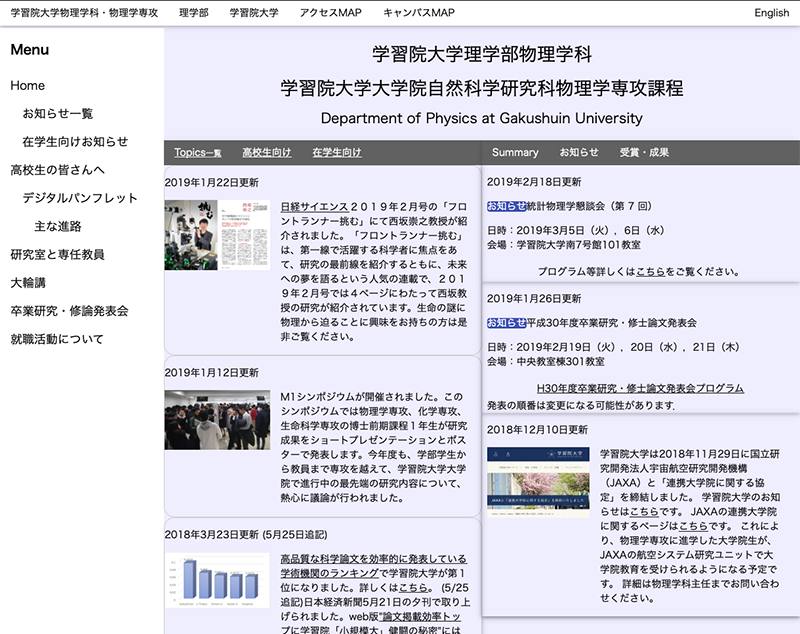Click 2019年1月26日更新 date text
Viewport: 800px width, 634px height.
(534, 299)
